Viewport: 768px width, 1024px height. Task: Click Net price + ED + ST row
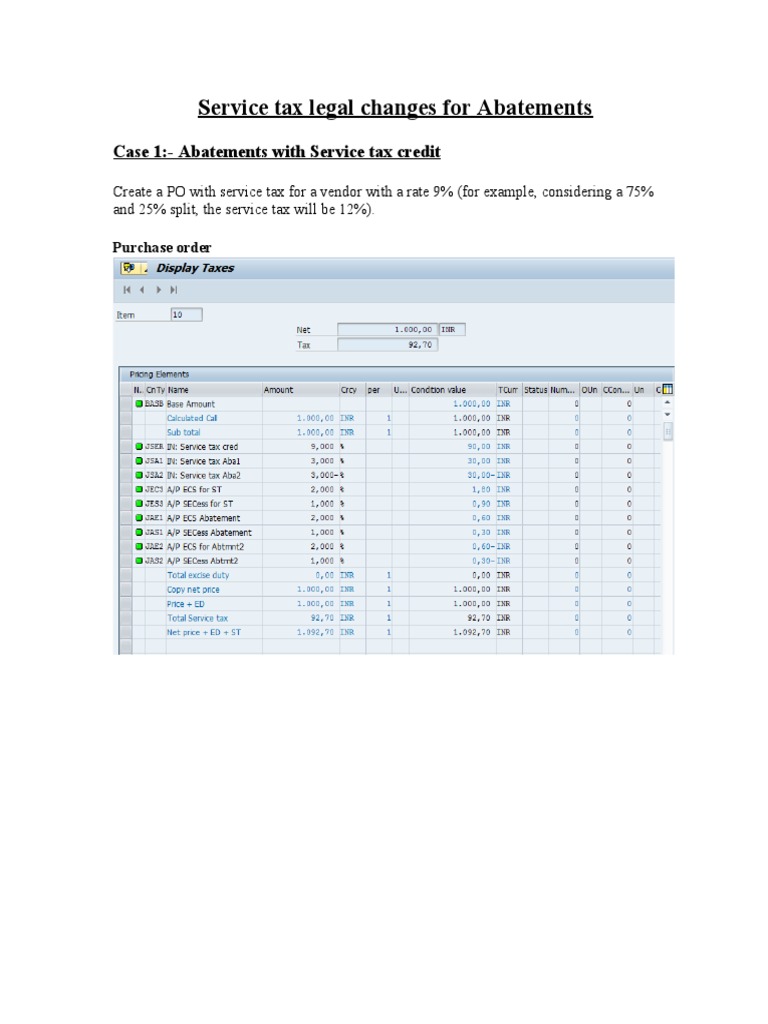point(204,632)
